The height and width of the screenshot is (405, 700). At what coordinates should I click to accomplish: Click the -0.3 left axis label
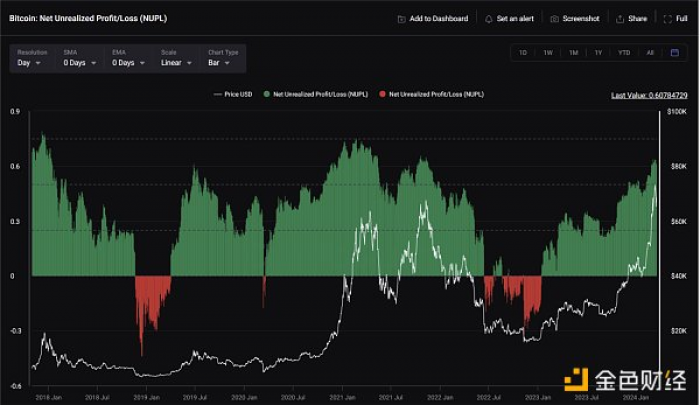point(15,331)
